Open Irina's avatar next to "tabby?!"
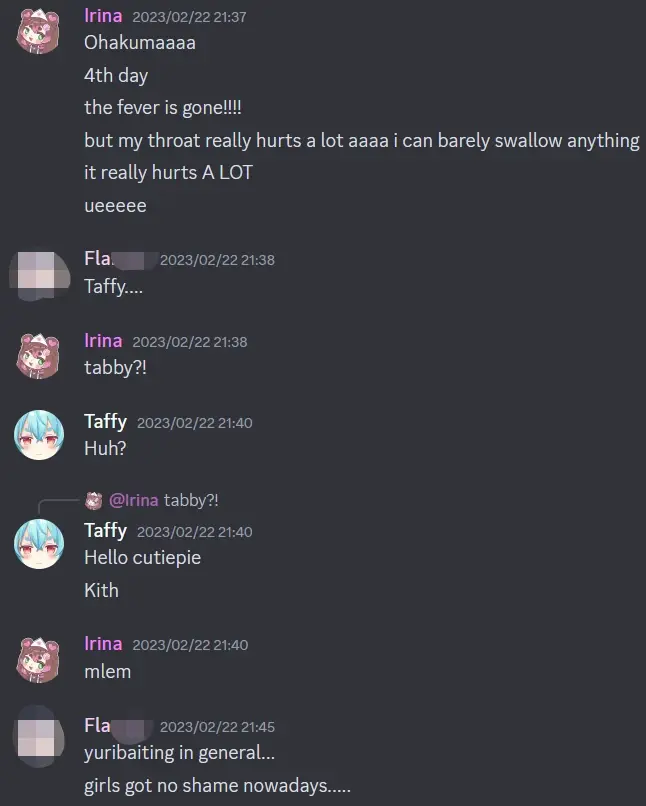 coord(39,356)
